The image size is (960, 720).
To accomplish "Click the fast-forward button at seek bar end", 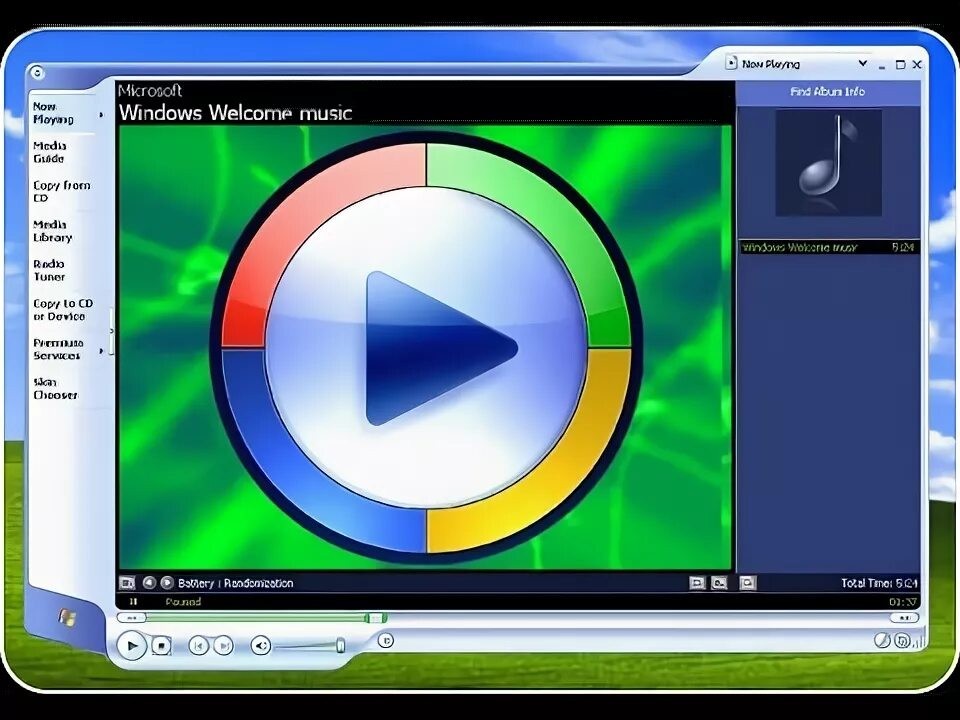I will (x=904, y=618).
